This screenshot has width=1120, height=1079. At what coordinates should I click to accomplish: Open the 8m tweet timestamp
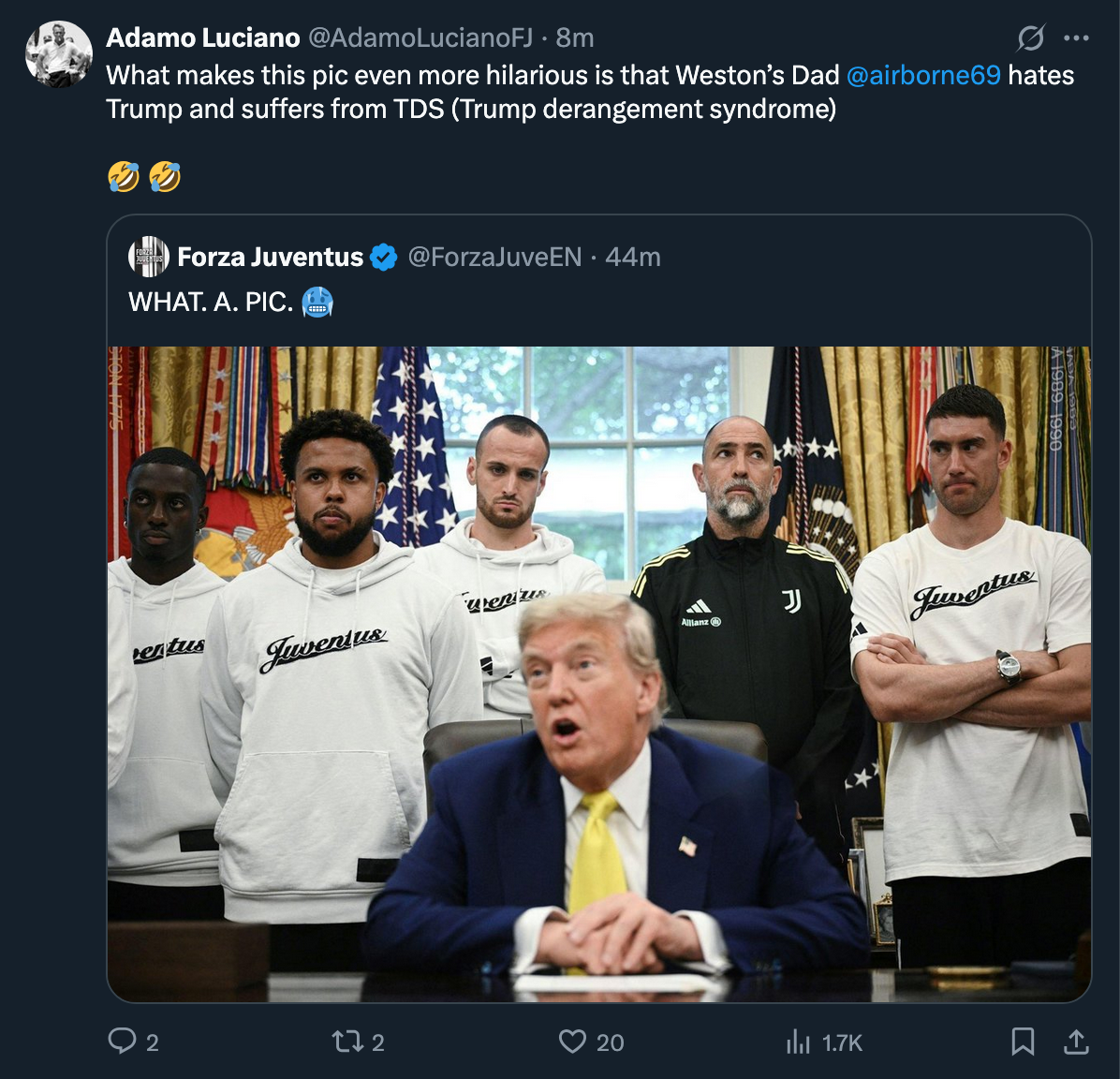tap(575, 37)
